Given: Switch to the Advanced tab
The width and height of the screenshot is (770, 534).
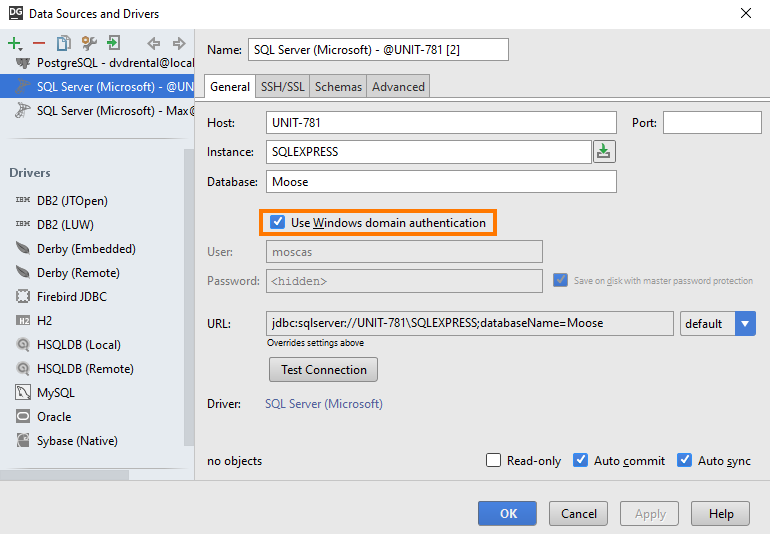Looking at the screenshot, I should pos(398,86).
